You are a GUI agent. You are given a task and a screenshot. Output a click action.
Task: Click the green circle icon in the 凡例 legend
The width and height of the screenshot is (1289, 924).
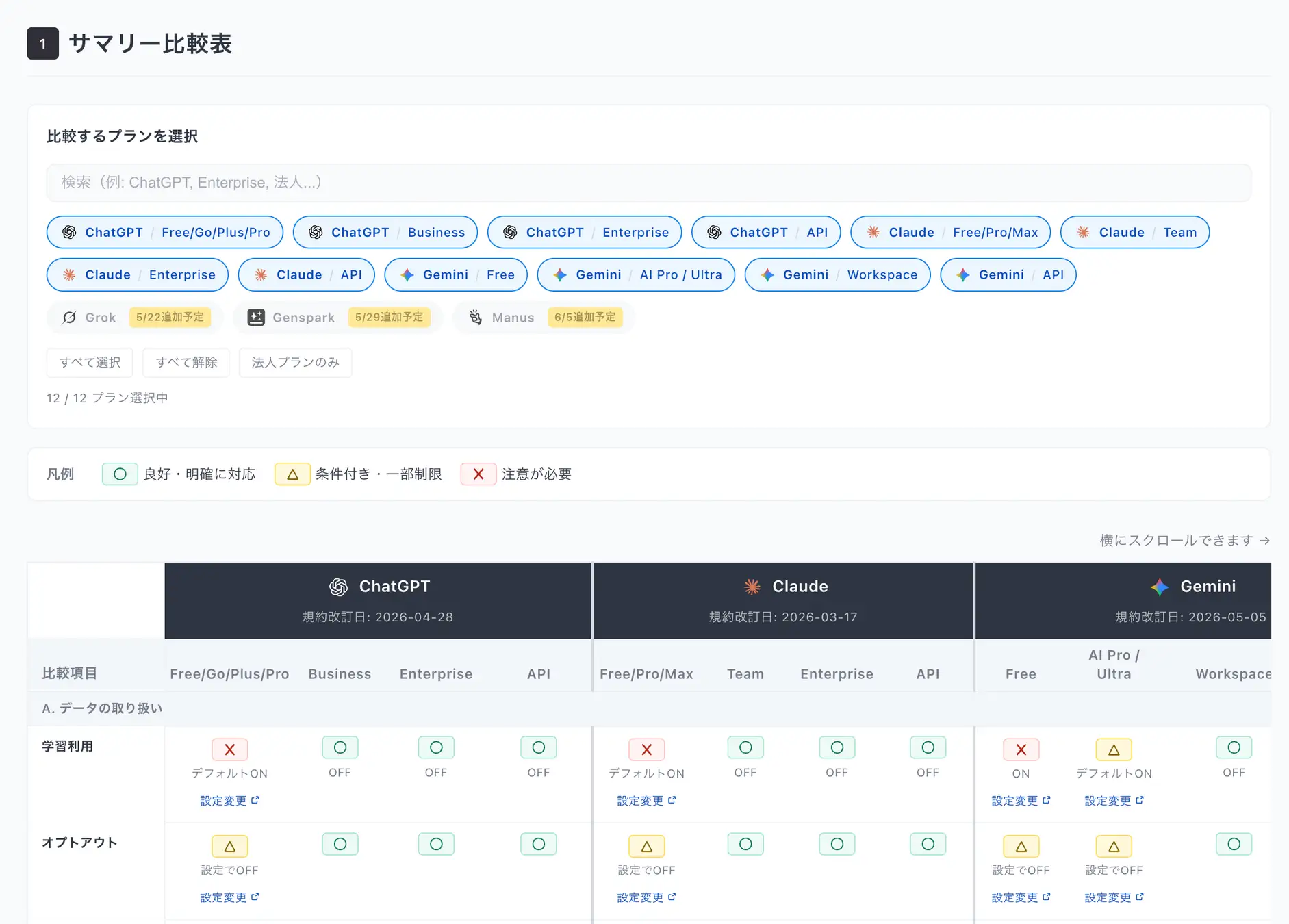120,474
